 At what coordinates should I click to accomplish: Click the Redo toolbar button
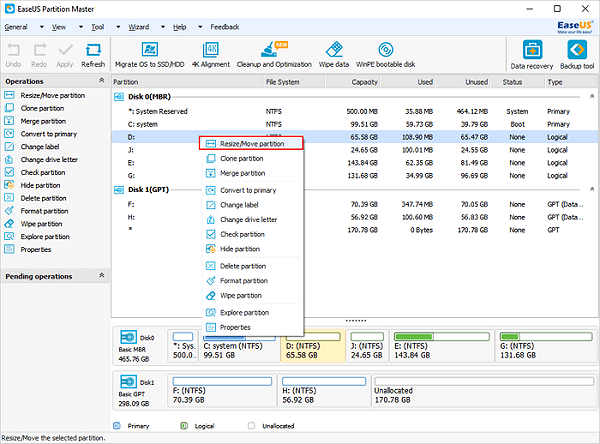point(39,55)
